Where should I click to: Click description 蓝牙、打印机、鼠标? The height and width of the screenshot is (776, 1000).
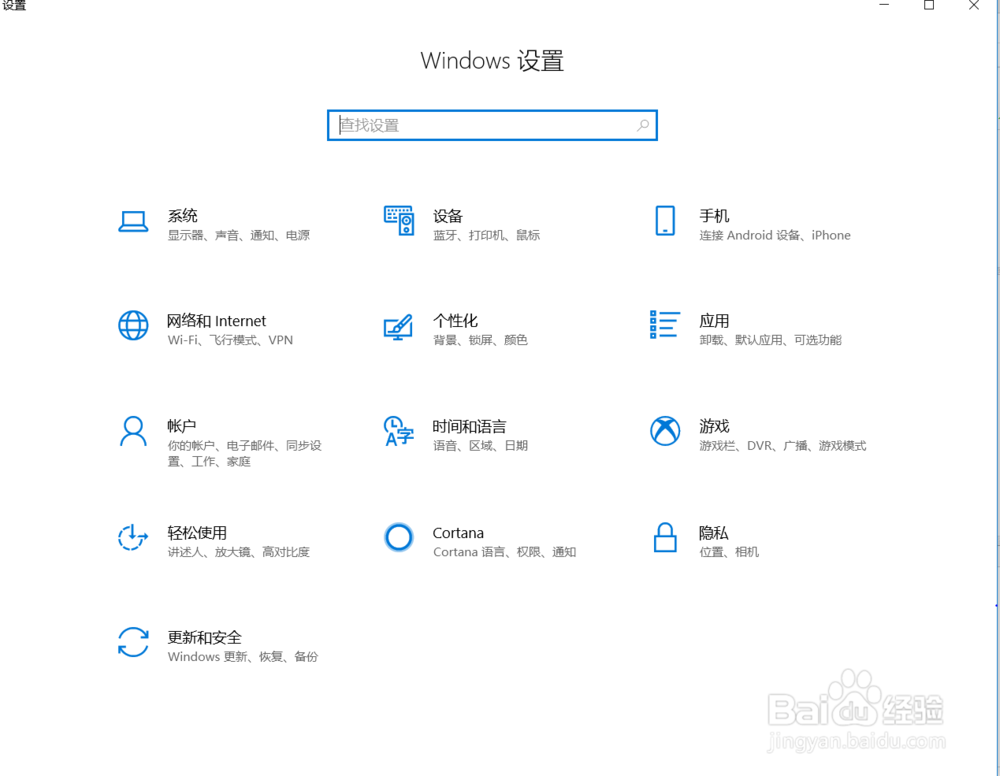pyautogui.click(x=487, y=235)
